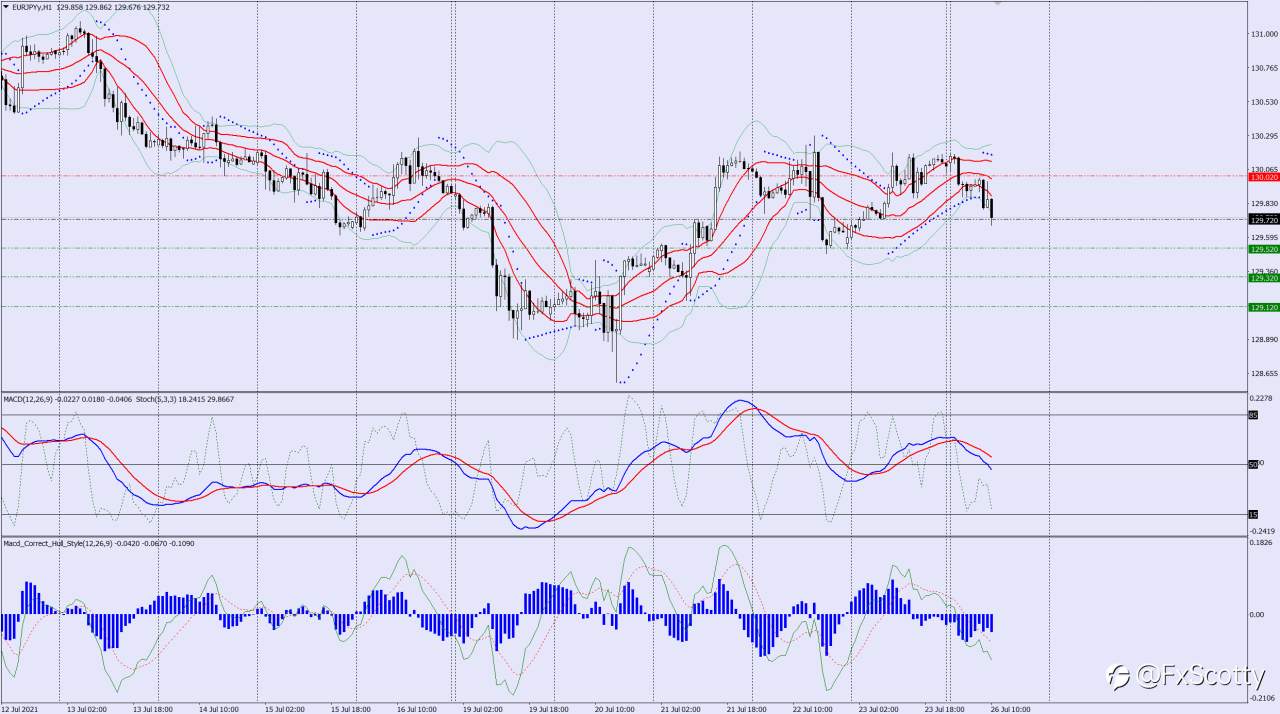The width and height of the screenshot is (1280, 714).
Task: Click the 22 Jul 10:00 time label
Action: [813, 708]
